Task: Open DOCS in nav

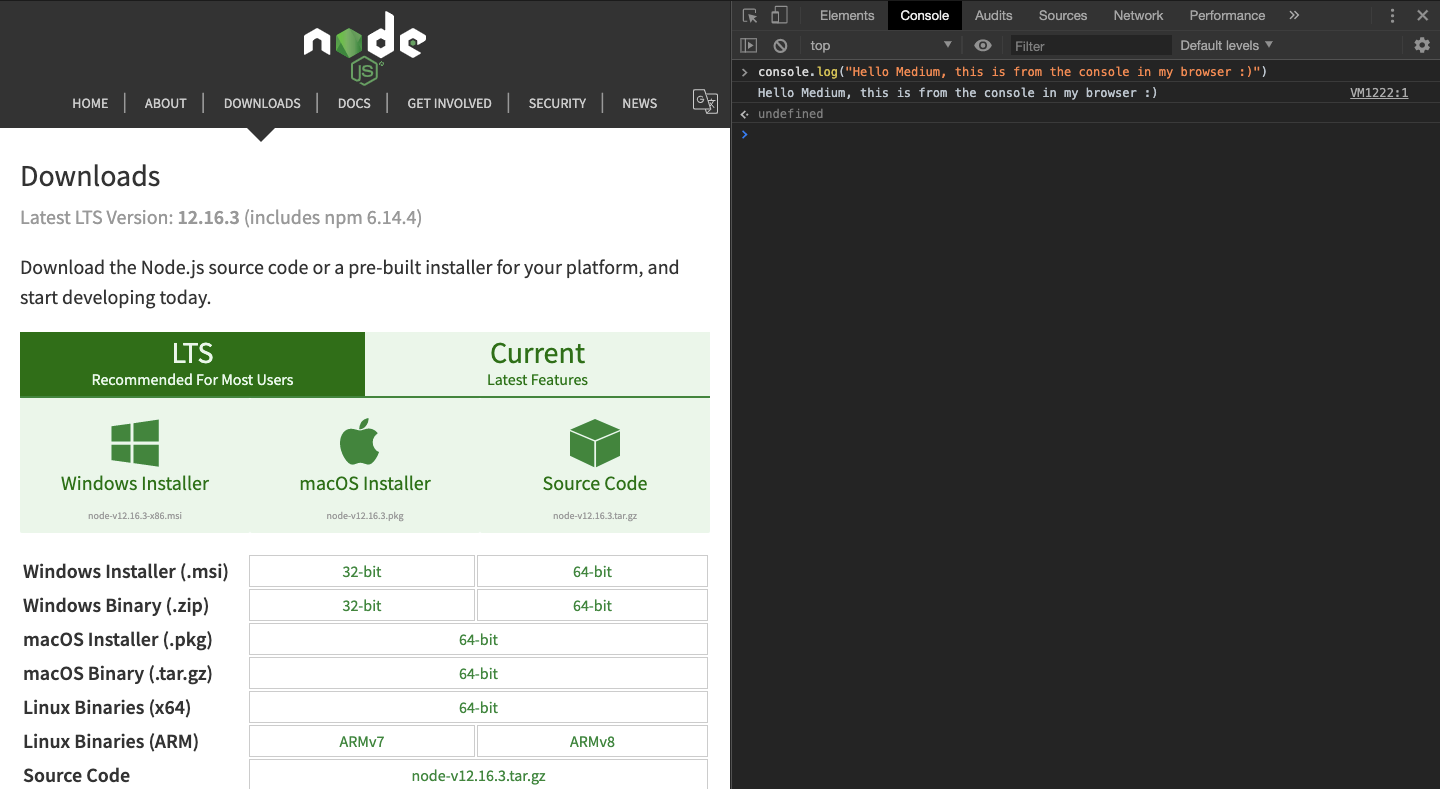Action: 354,103
